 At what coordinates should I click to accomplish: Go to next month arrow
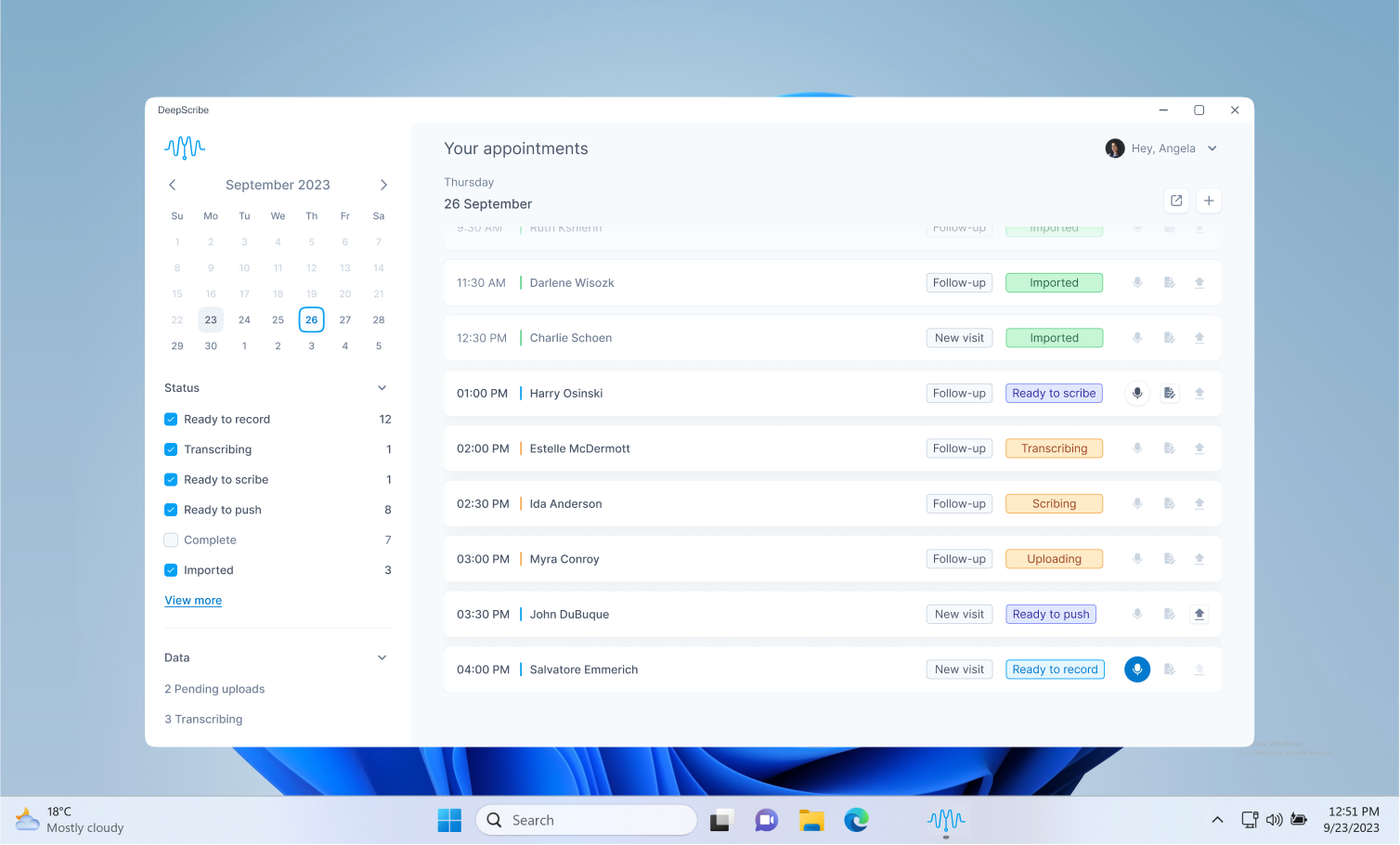tap(383, 185)
